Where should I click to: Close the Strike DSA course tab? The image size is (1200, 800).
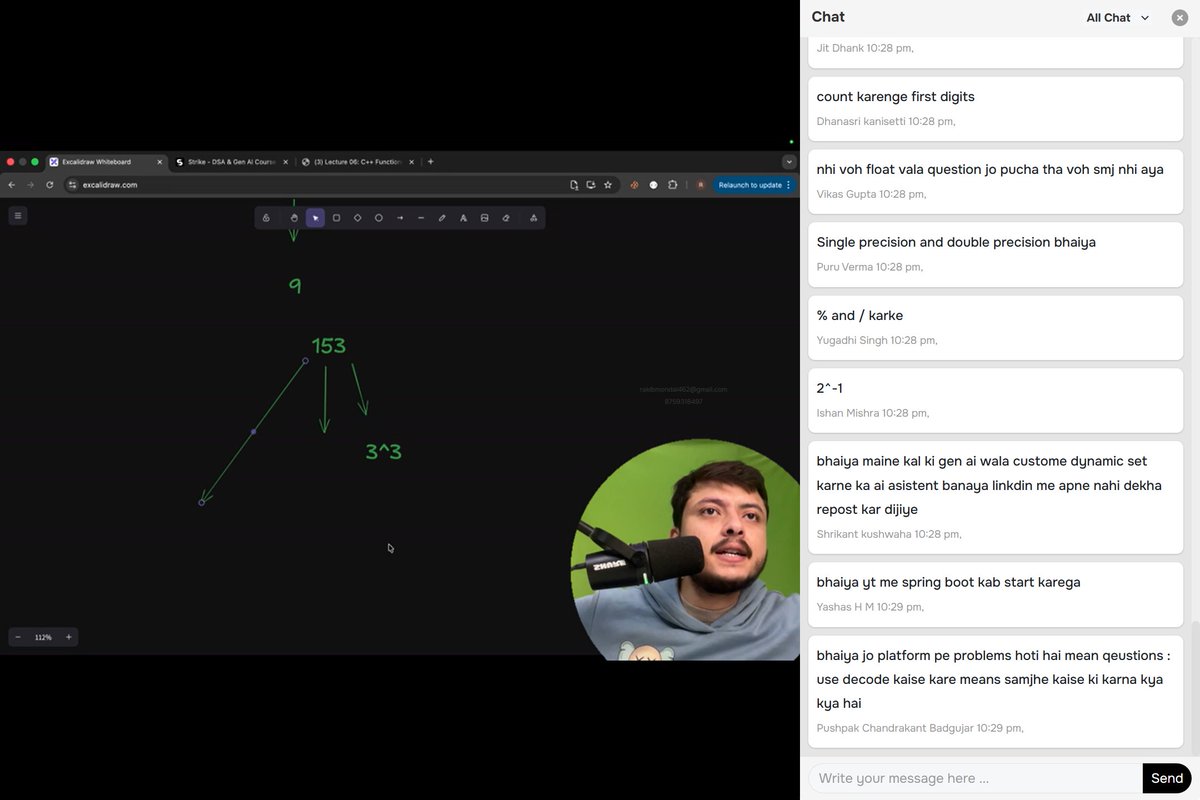pos(285,162)
